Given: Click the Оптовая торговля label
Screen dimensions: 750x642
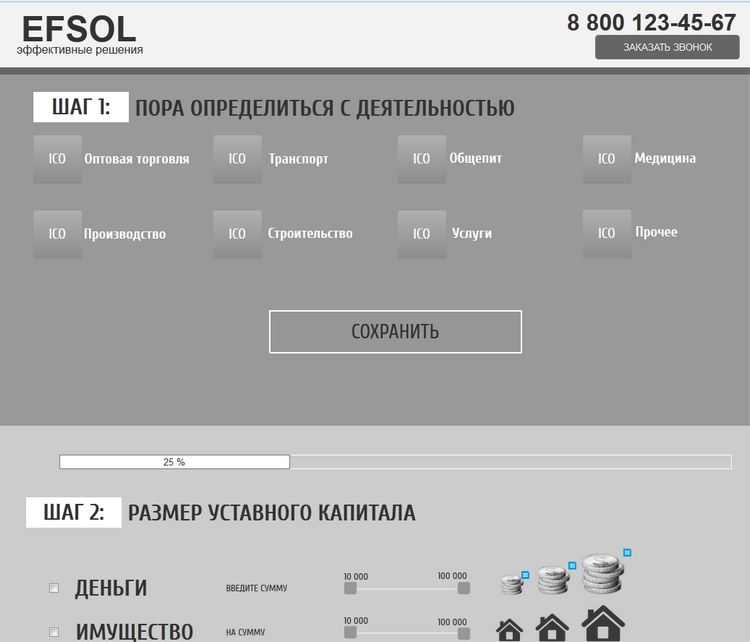Looking at the screenshot, I should click(137, 159).
